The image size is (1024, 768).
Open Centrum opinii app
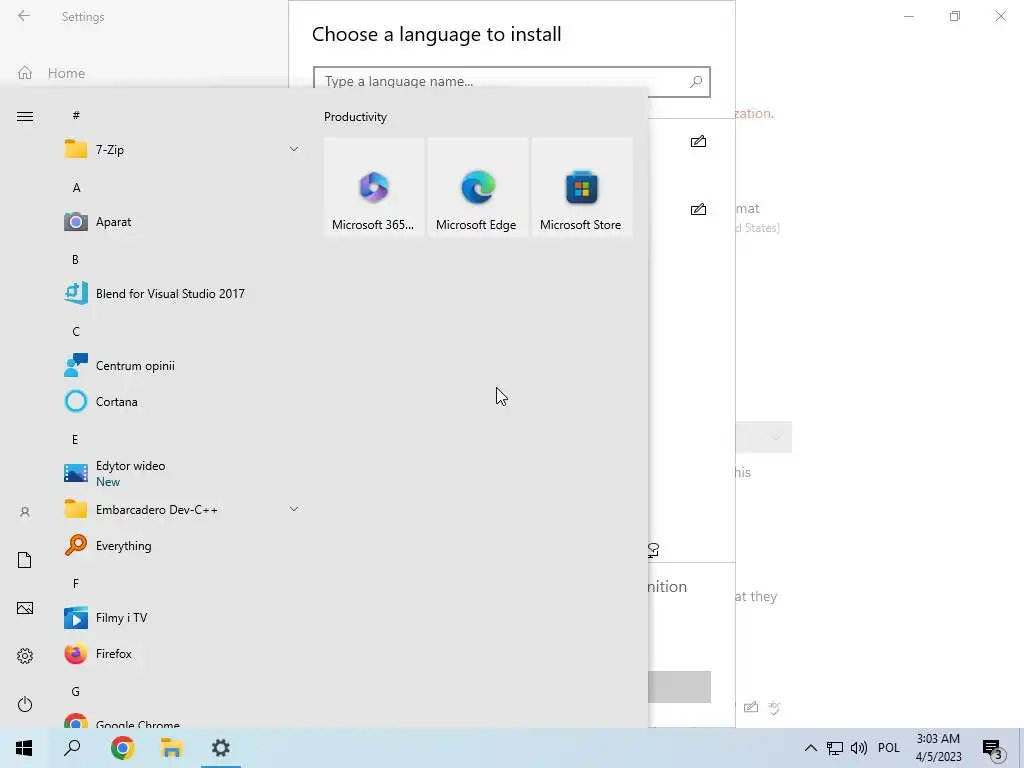[181, 366]
